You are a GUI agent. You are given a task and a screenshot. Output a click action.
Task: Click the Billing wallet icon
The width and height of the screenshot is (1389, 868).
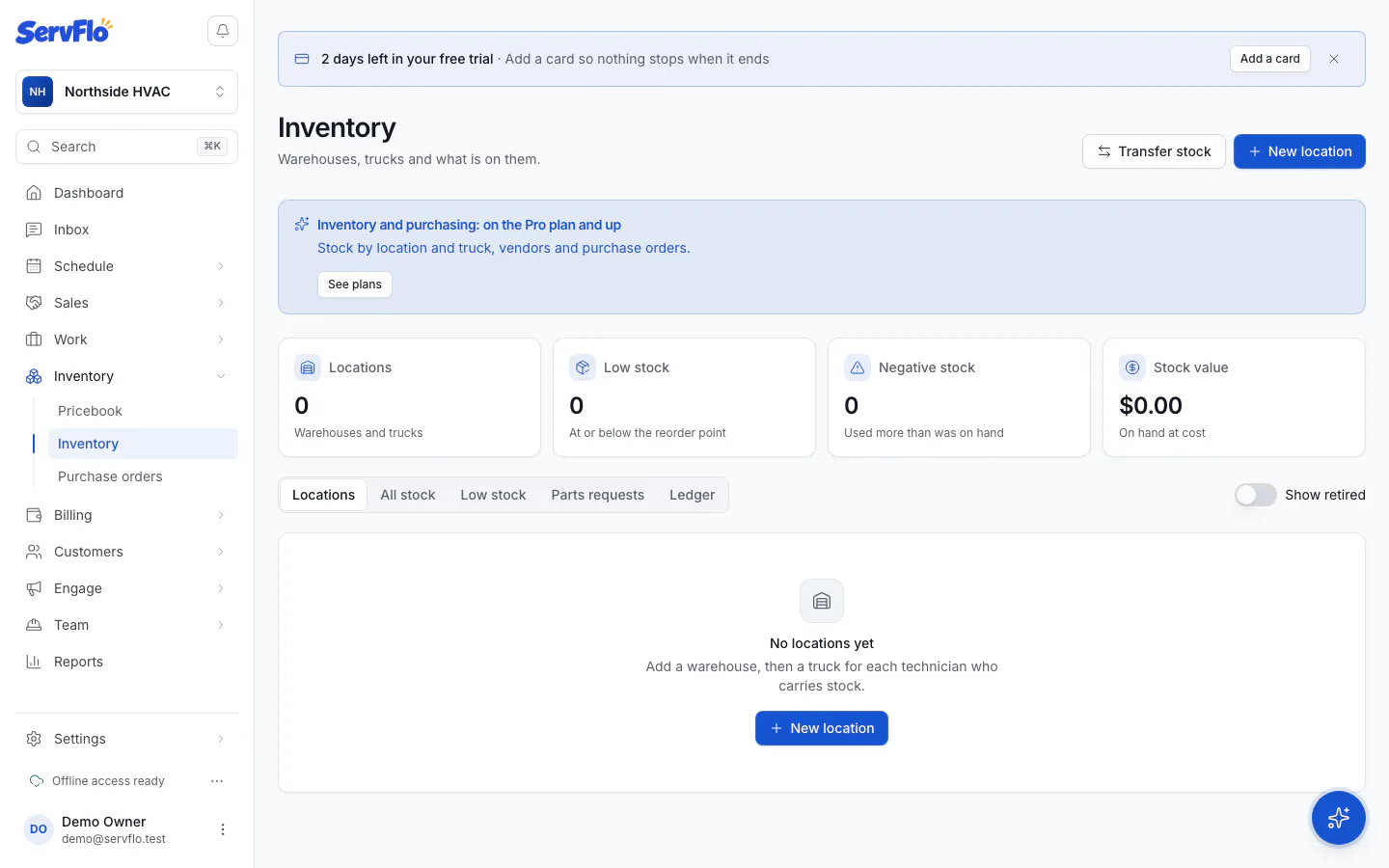[34, 515]
